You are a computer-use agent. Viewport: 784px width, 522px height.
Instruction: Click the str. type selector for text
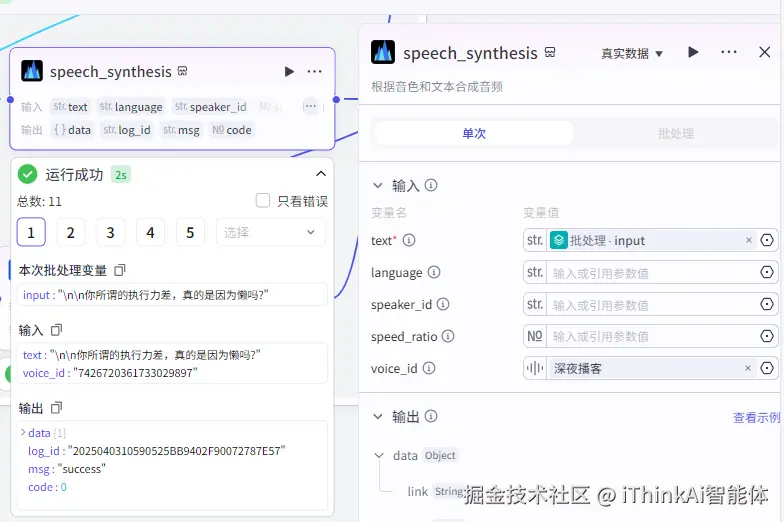(535, 240)
